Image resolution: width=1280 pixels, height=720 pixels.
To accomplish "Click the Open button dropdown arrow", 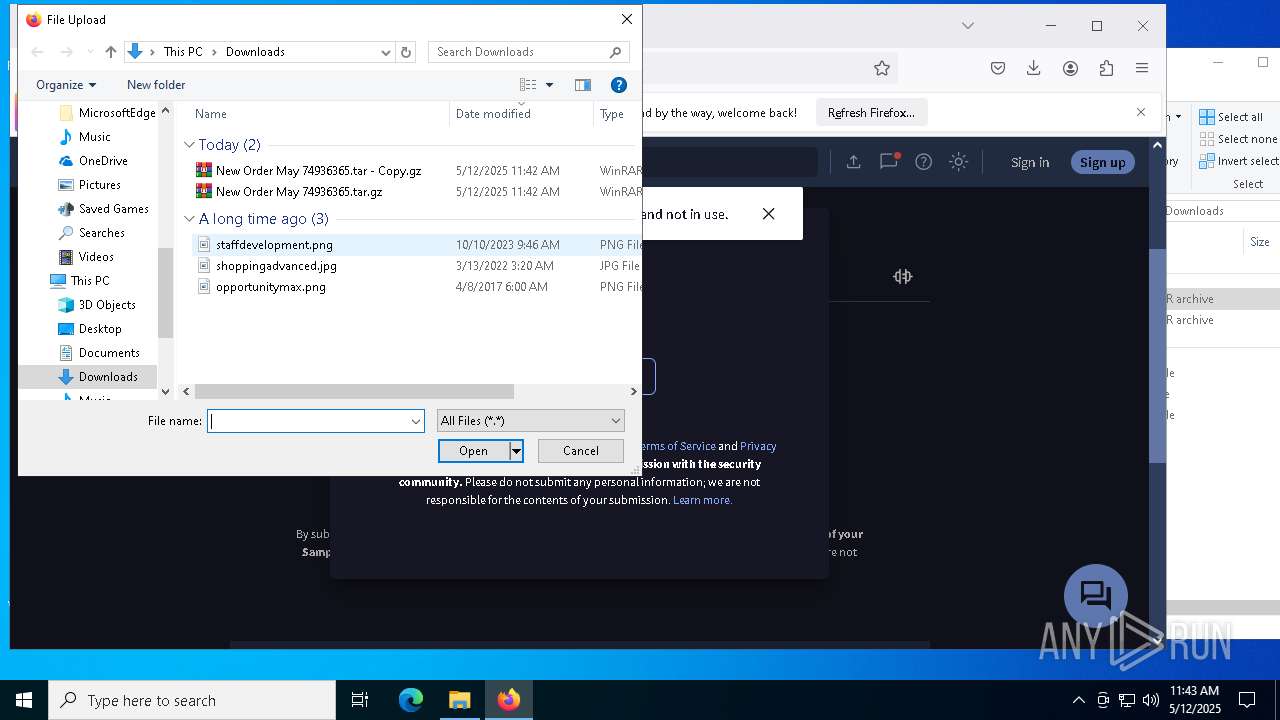I will 516,451.
